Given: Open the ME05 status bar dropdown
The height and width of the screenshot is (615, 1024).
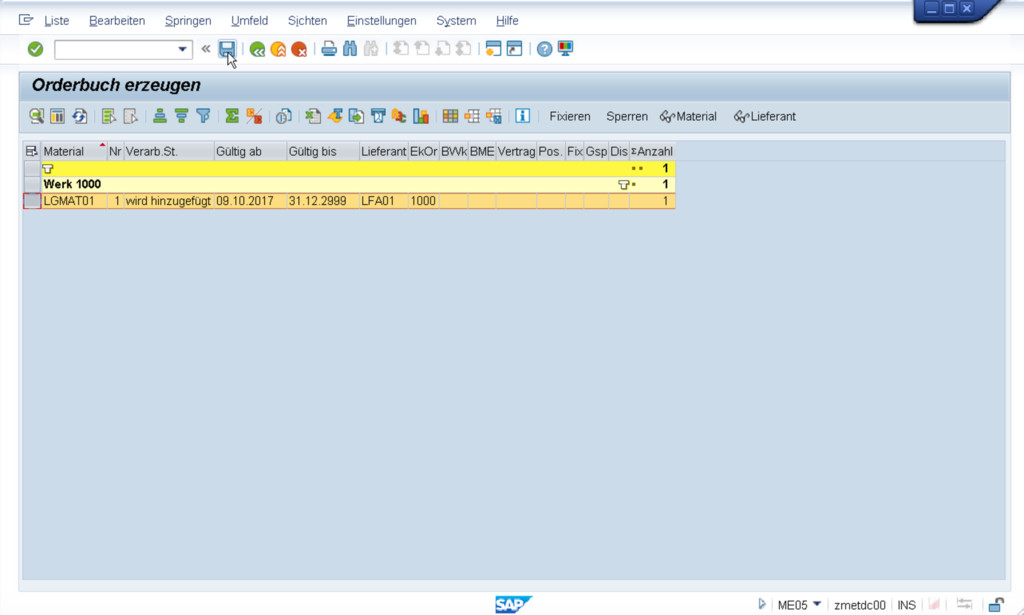Looking at the screenshot, I should click(x=817, y=605).
